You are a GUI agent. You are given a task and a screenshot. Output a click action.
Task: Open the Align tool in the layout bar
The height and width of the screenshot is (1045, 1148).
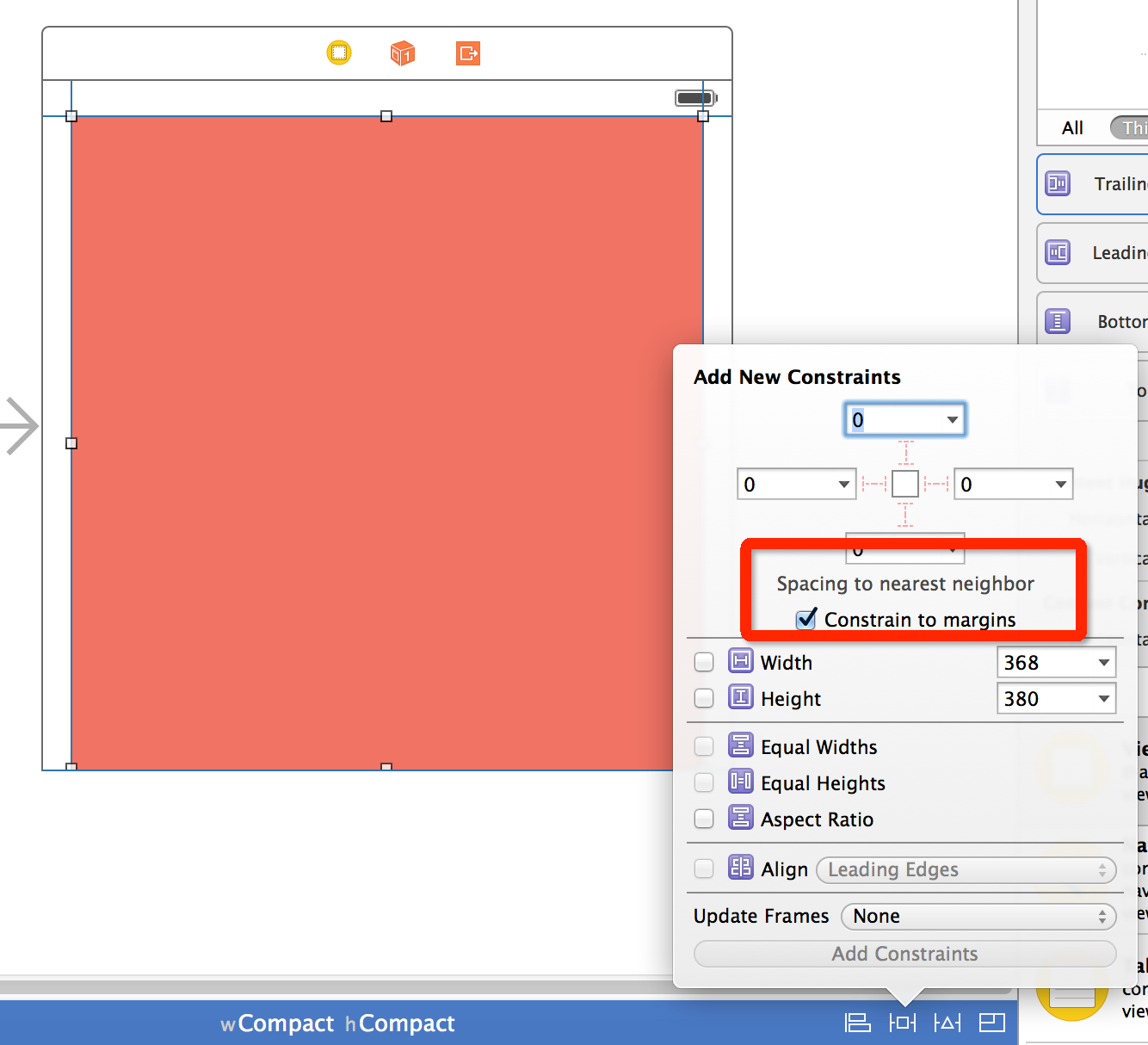point(857,1023)
